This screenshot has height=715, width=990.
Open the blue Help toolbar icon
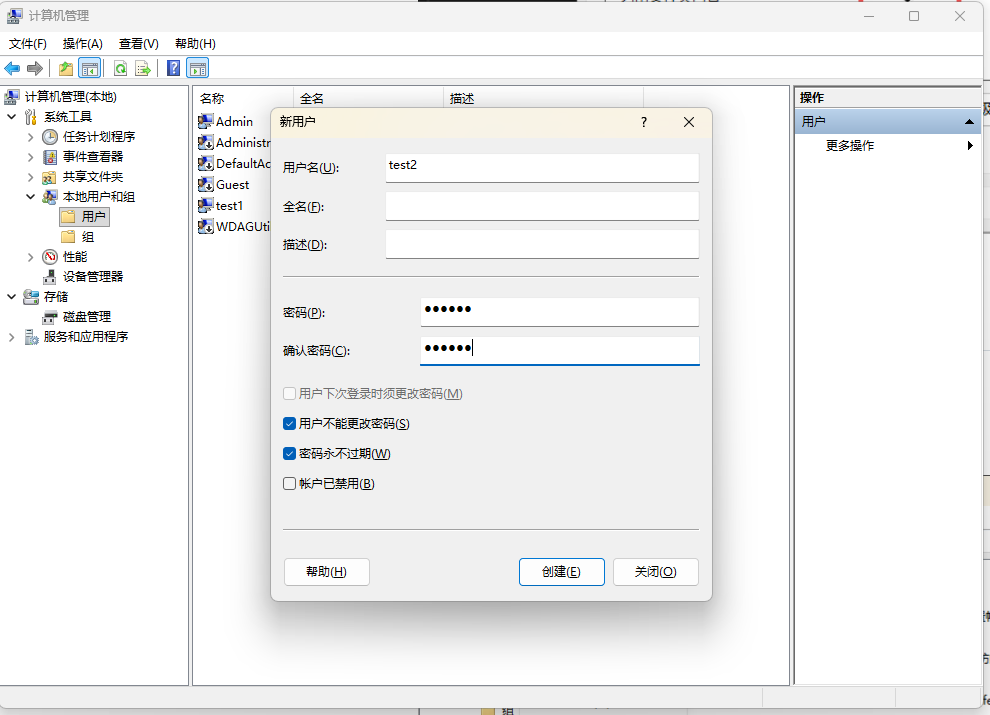(x=174, y=68)
